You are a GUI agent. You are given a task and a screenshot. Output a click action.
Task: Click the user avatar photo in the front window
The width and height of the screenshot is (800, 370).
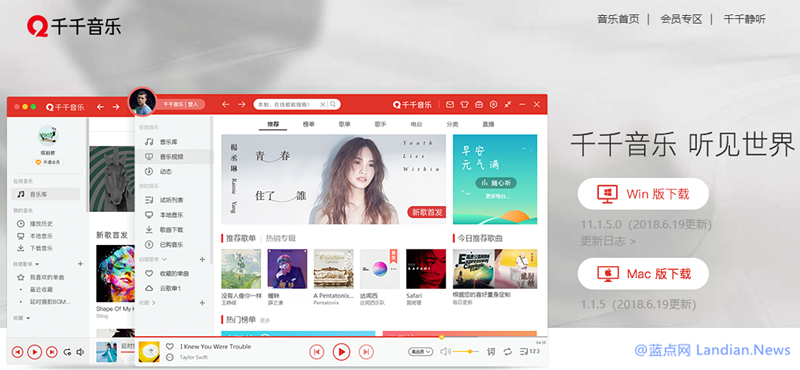click(142, 102)
